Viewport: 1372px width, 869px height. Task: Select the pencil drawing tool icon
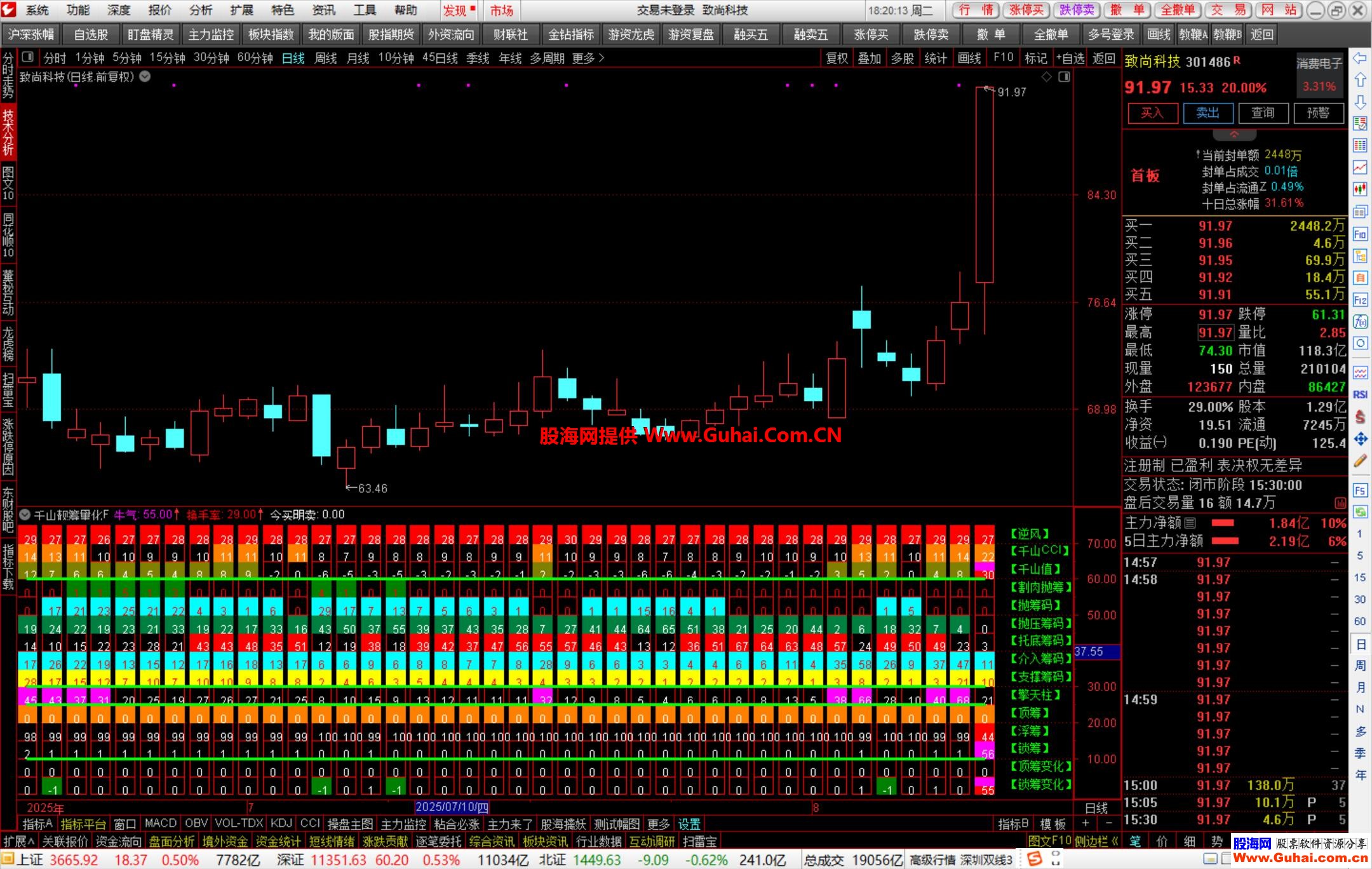1360,461
